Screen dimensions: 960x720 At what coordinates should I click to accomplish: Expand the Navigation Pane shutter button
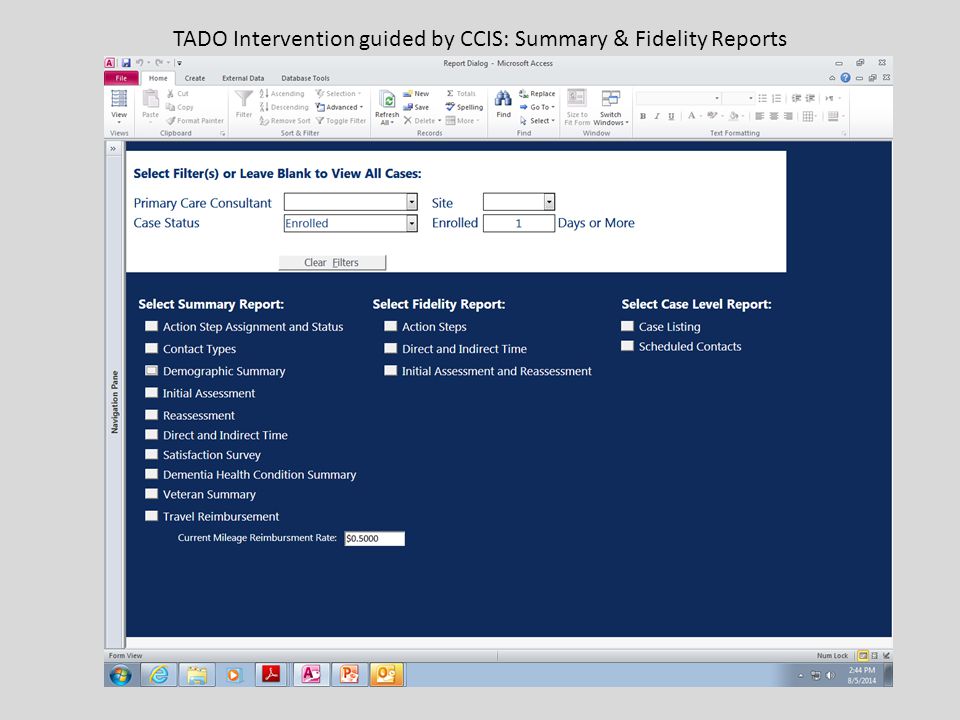[113, 149]
